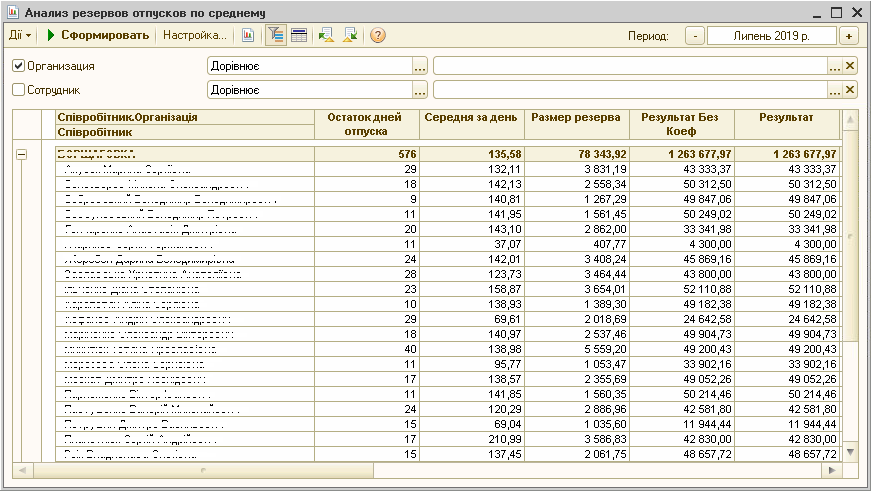Open help with the question mark icon
Screen dimensions: 871x491
(378, 35)
